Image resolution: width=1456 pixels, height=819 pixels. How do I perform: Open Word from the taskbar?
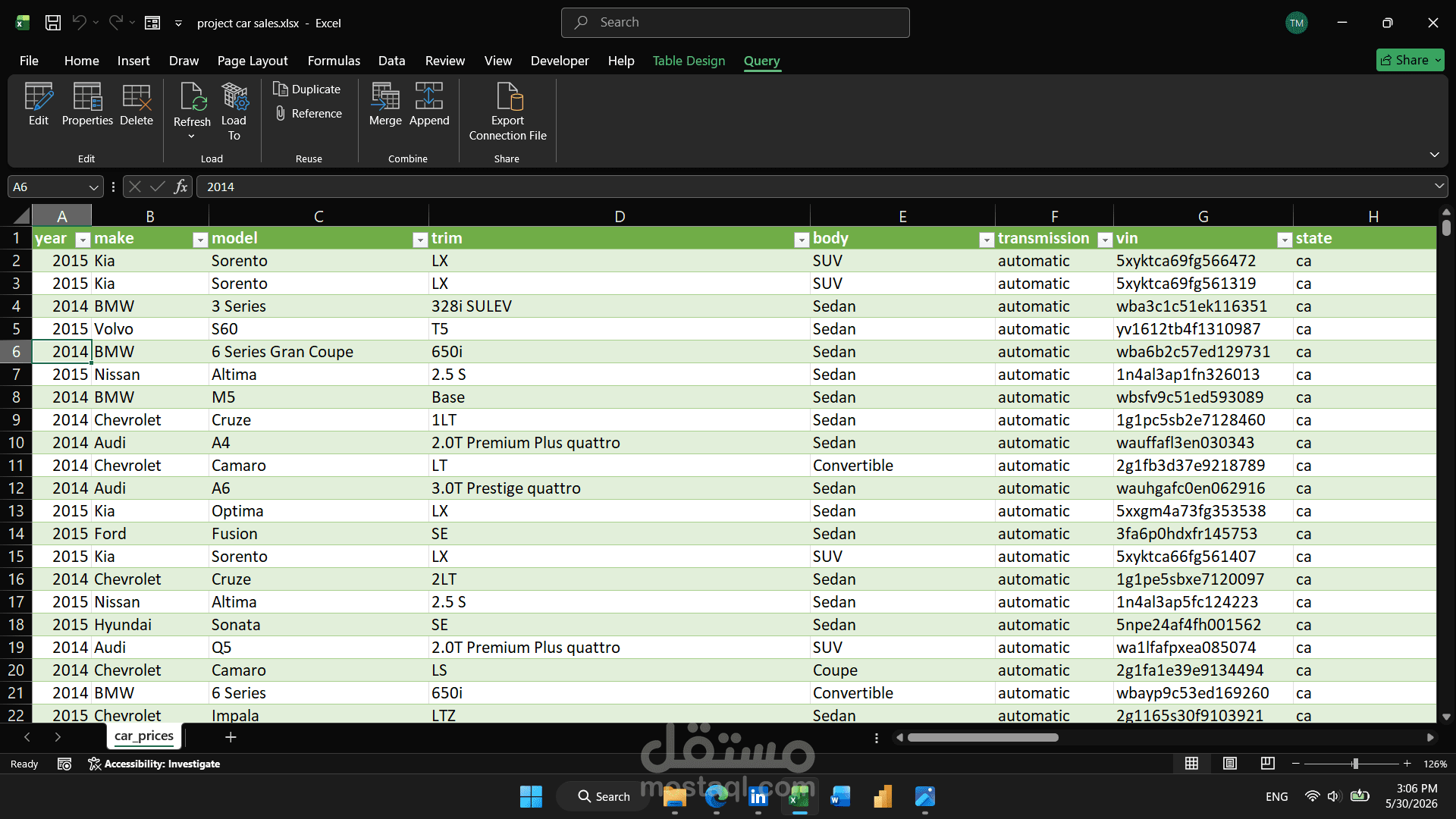[840, 796]
